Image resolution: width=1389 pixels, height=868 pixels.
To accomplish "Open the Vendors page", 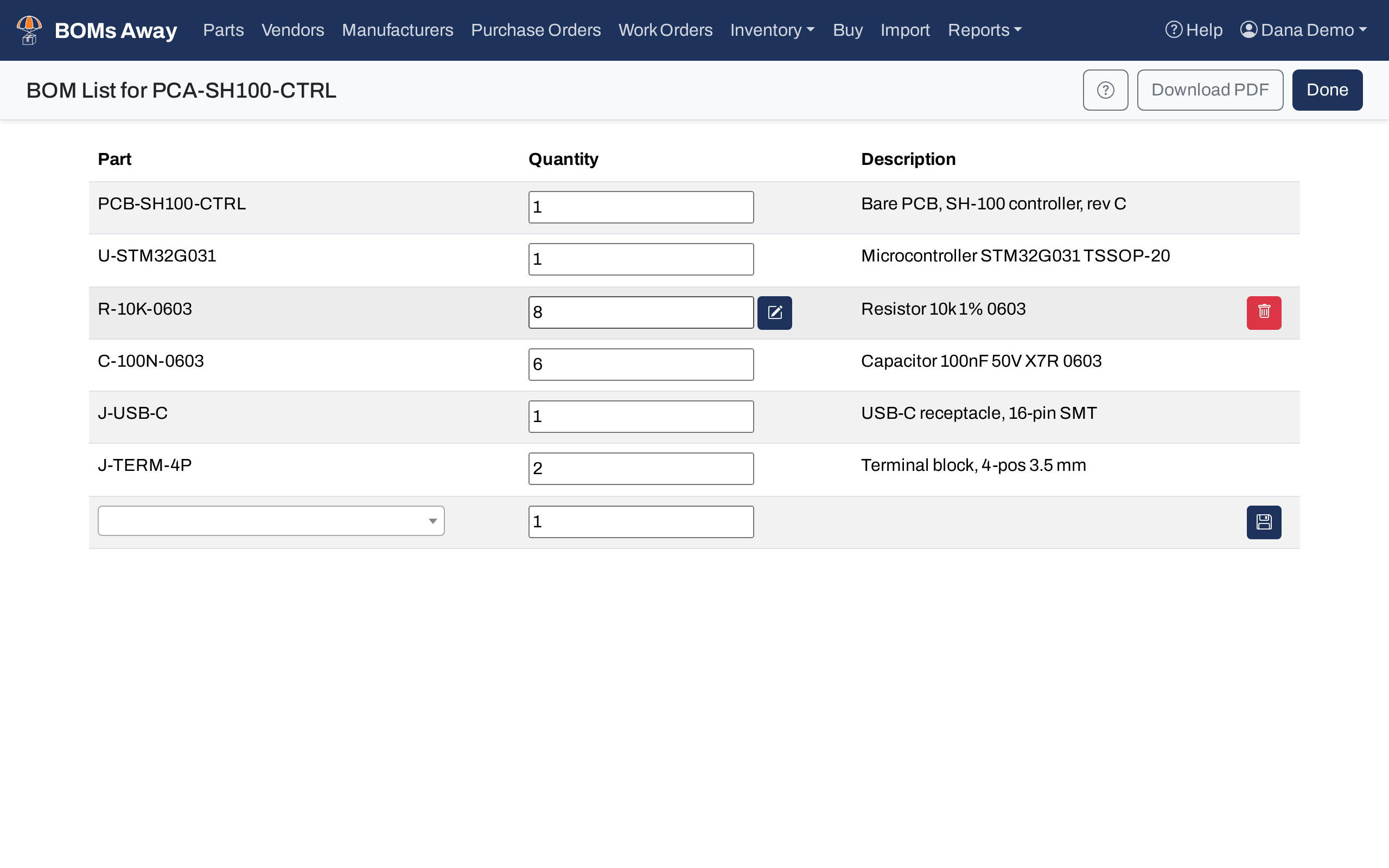I will (293, 30).
